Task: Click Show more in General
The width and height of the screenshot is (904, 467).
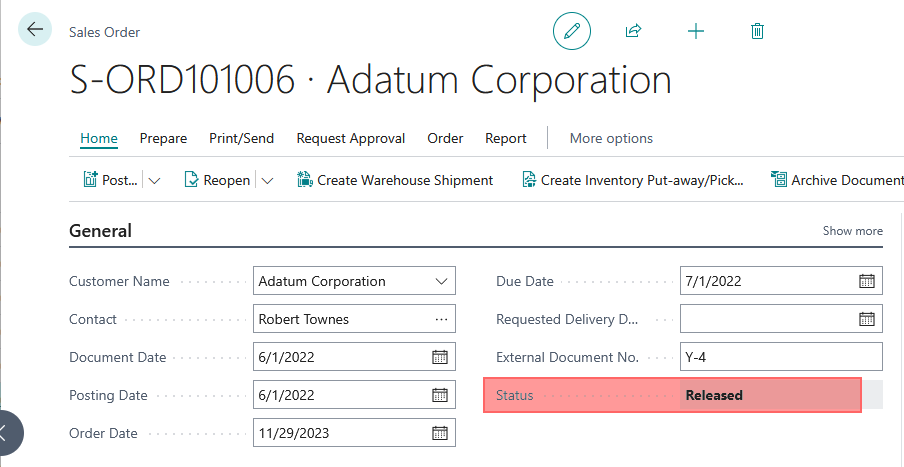Action: point(852,231)
